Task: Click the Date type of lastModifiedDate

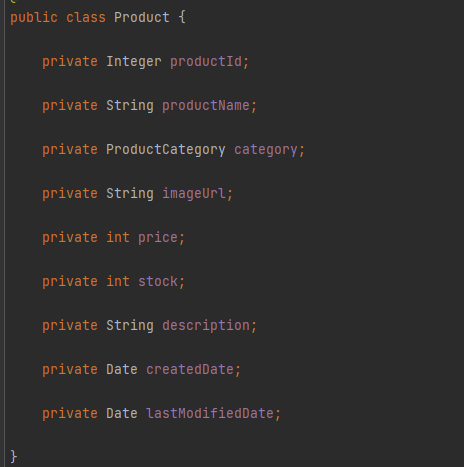Action: coord(122,414)
